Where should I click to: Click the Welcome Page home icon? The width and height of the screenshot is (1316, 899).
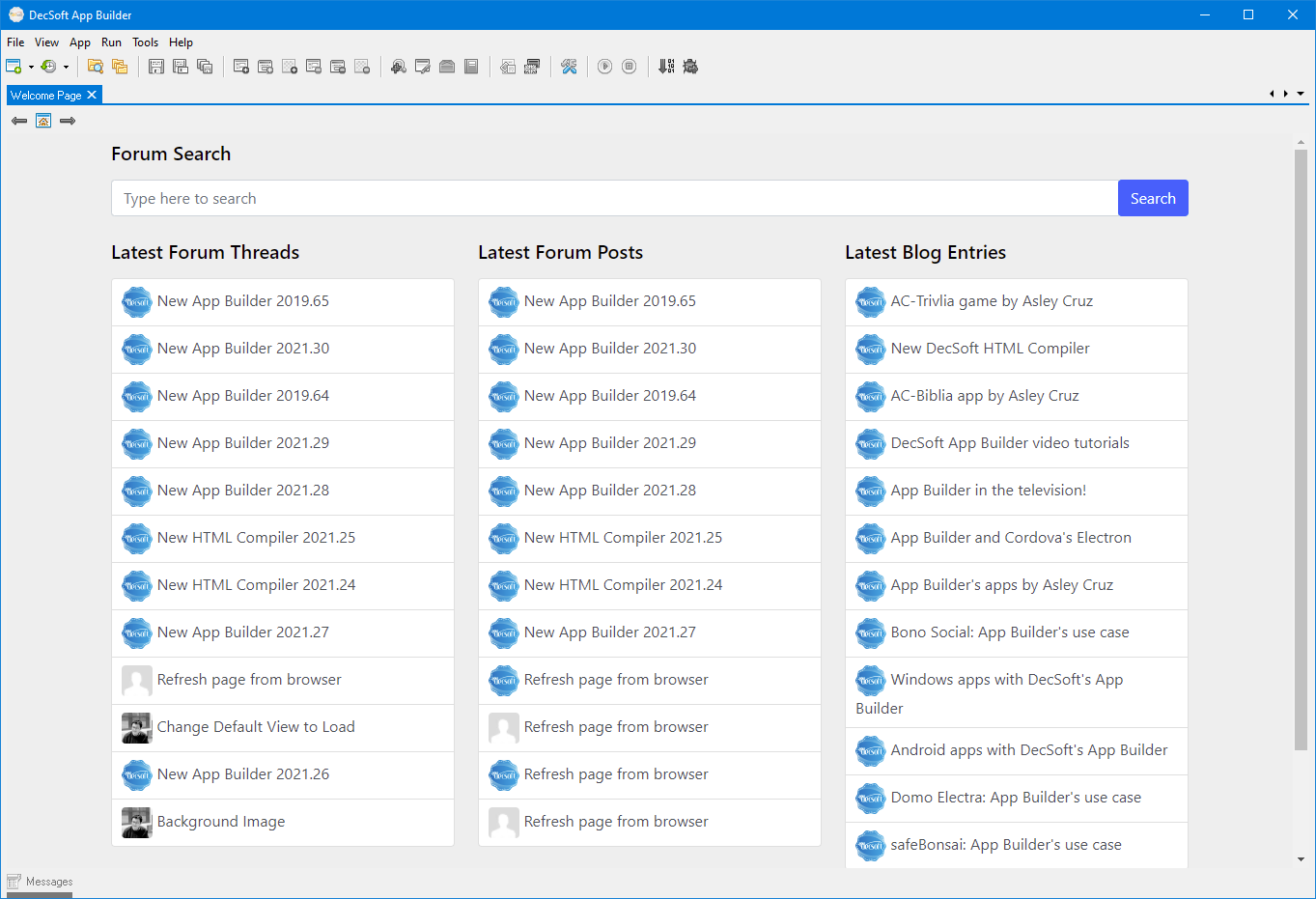[x=43, y=121]
